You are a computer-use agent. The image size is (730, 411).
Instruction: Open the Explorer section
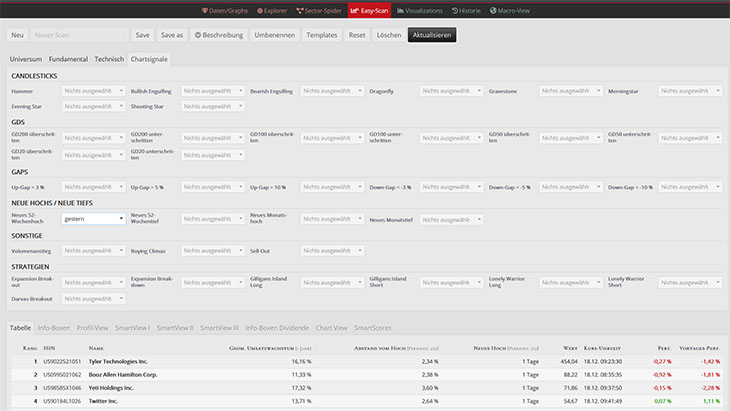(272, 11)
